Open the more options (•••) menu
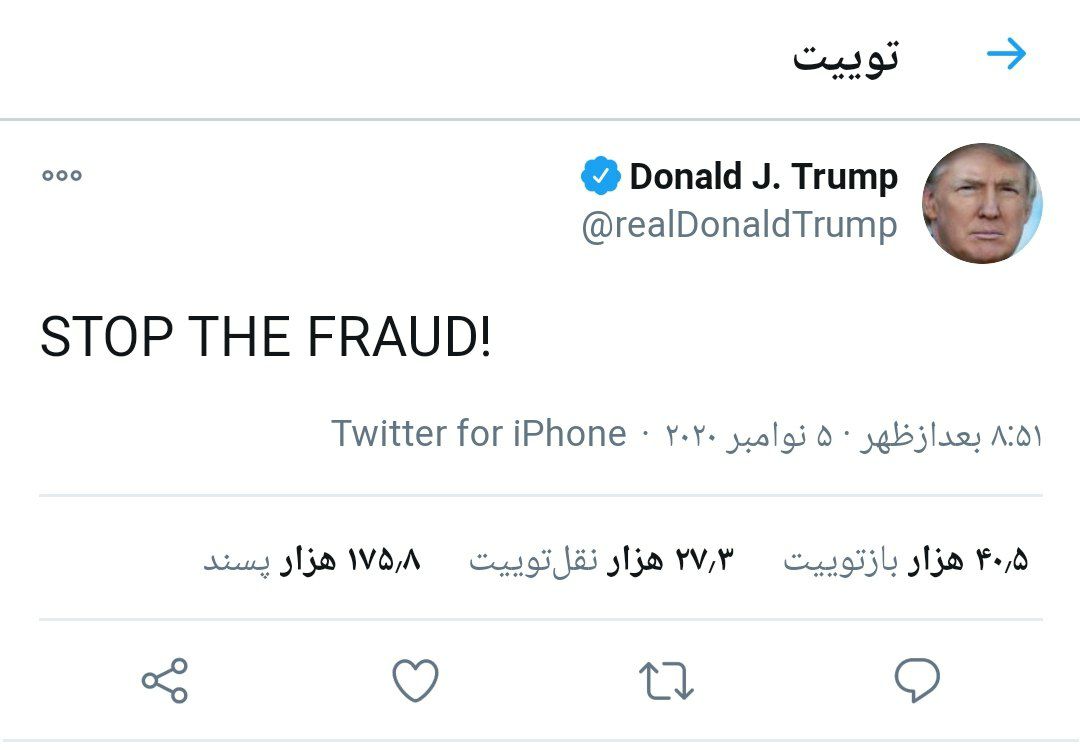Viewport: 1080px width, 750px height. [x=62, y=173]
